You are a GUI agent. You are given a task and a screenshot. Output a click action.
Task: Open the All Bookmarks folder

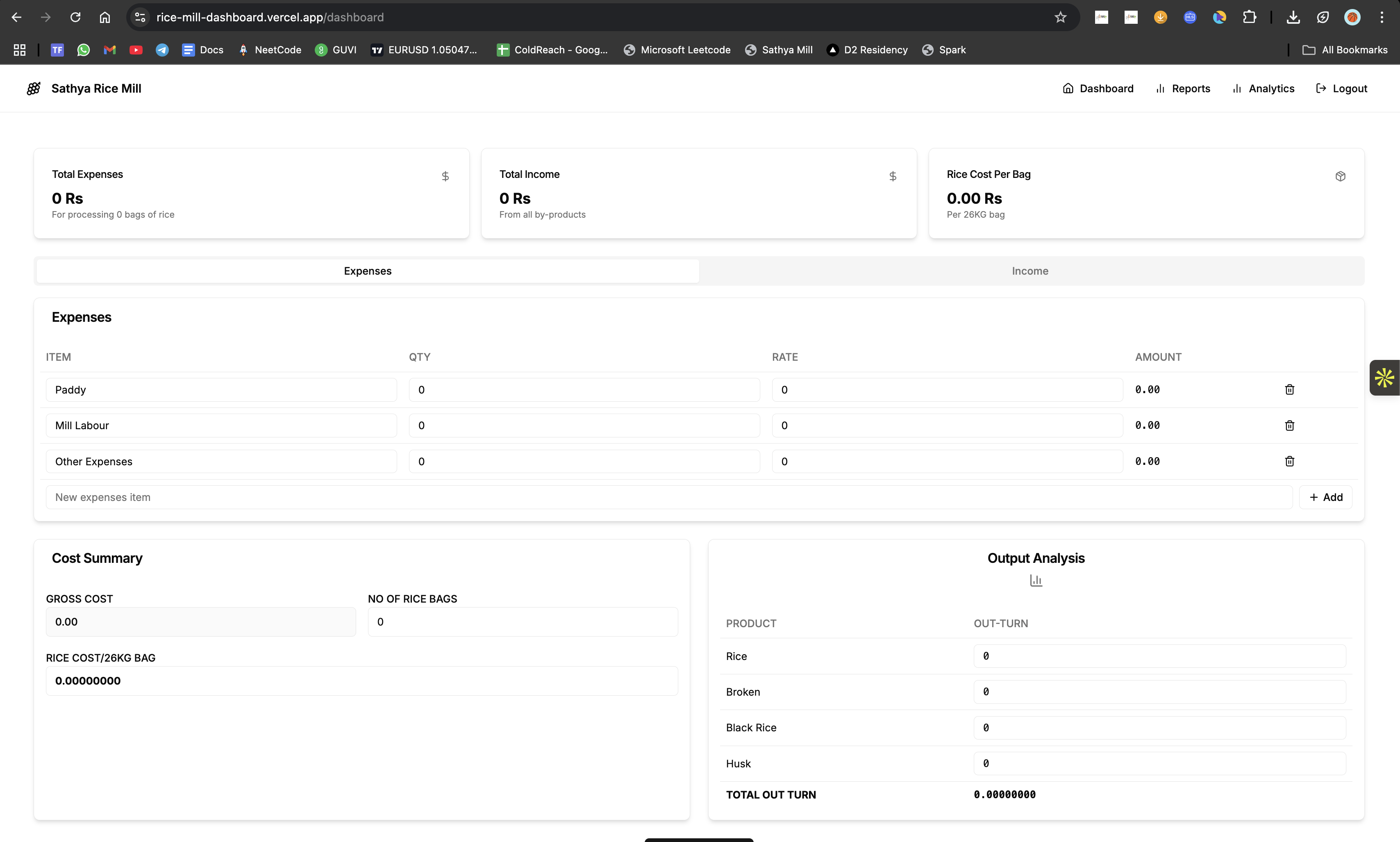(x=1345, y=50)
